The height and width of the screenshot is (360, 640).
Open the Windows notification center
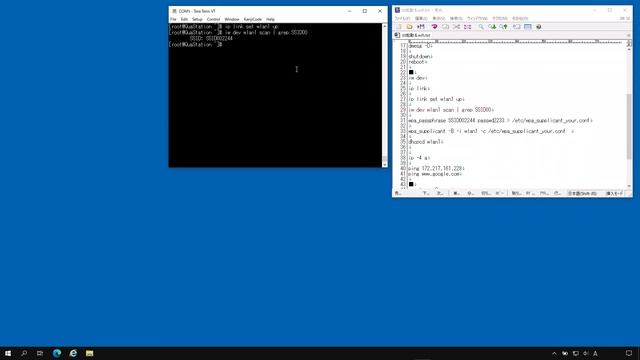pyautogui.click(x=629, y=353)
